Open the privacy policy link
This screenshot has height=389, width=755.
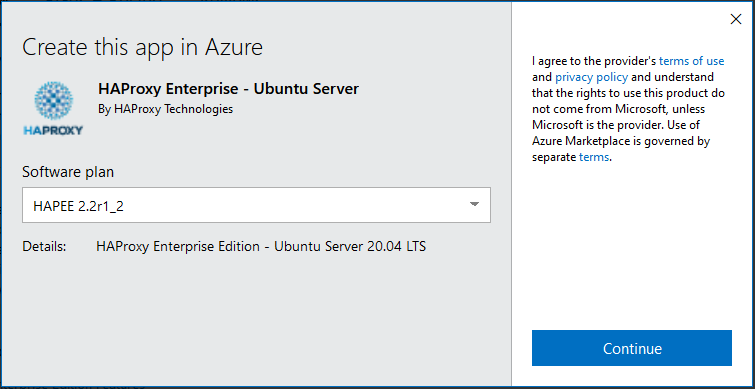pos(591,77)
